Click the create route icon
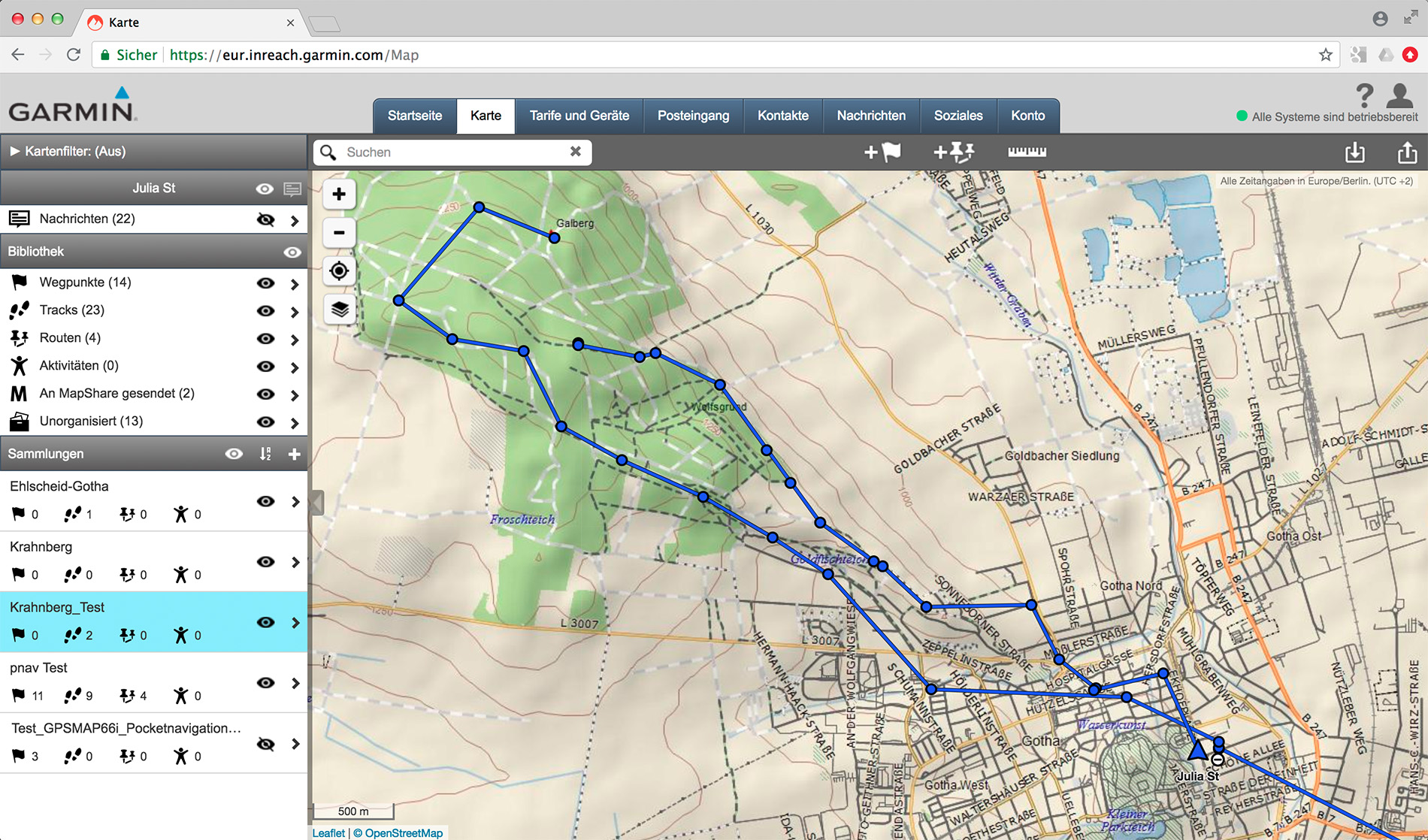This screenshot has width=1428, height=840. 954,153
